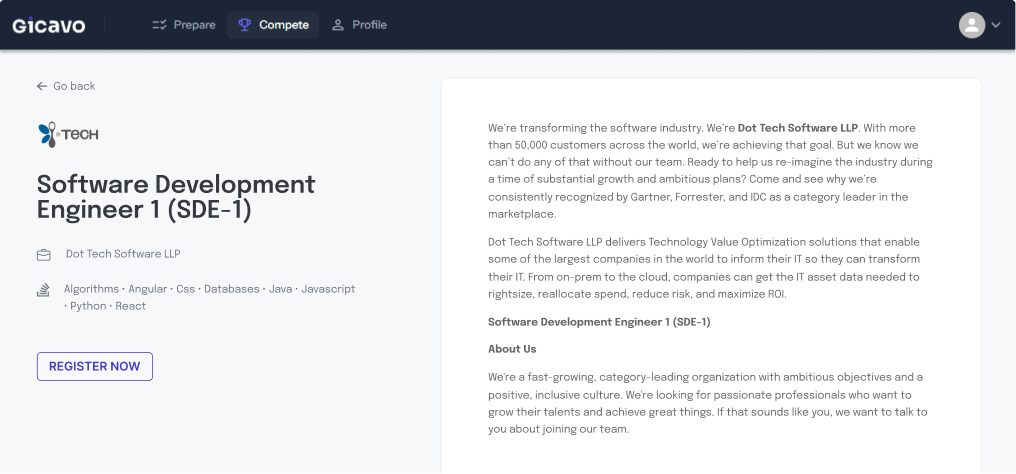Go back using the back link
The width and height of the screenshot is (1016, 474).
(66, 86)
